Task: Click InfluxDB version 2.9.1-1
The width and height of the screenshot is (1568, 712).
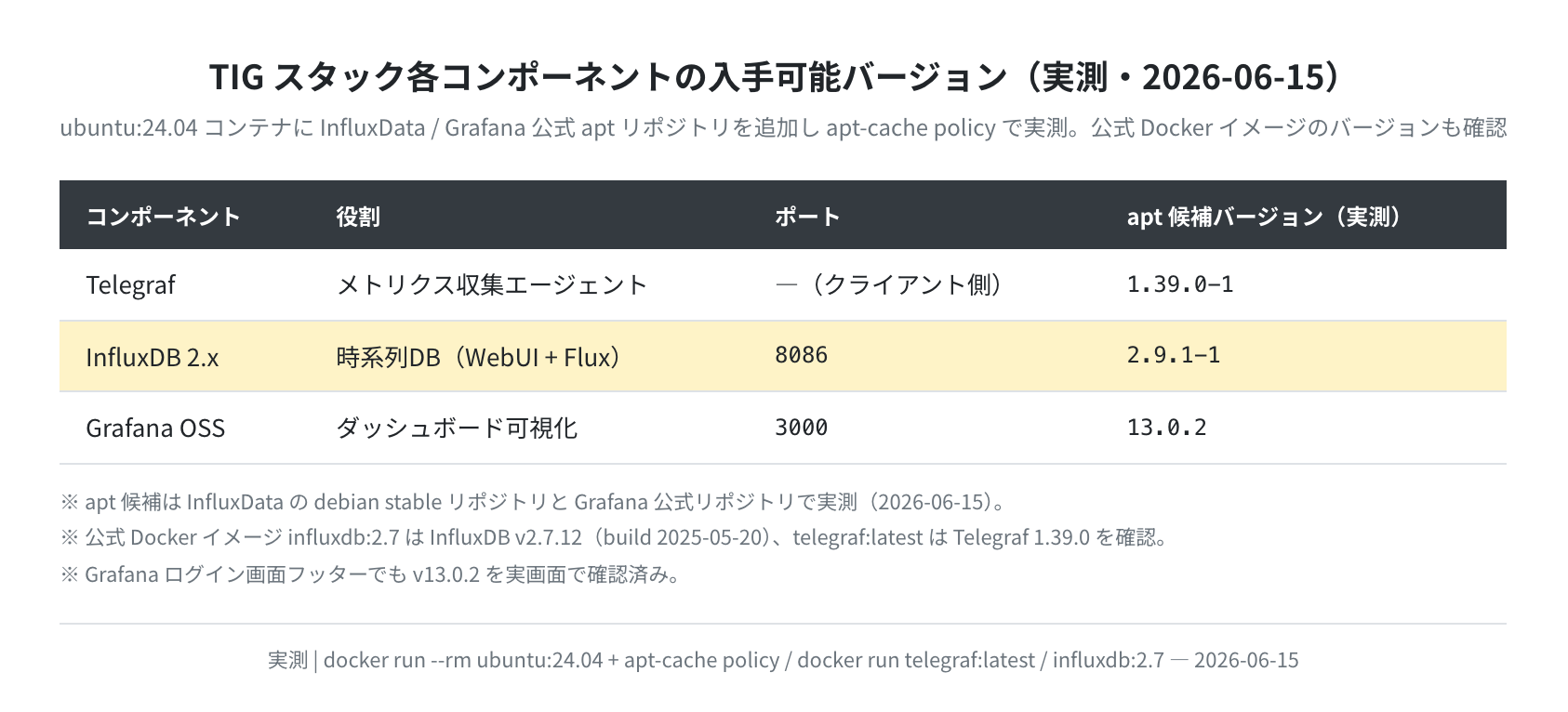Action: (1173, 355)
